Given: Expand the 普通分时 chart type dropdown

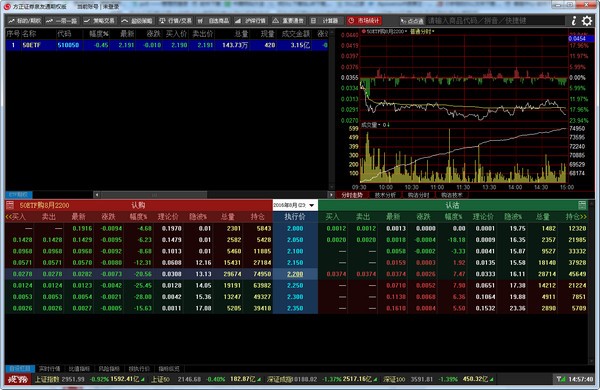Looking at the screenshot, I should [422, 31].
